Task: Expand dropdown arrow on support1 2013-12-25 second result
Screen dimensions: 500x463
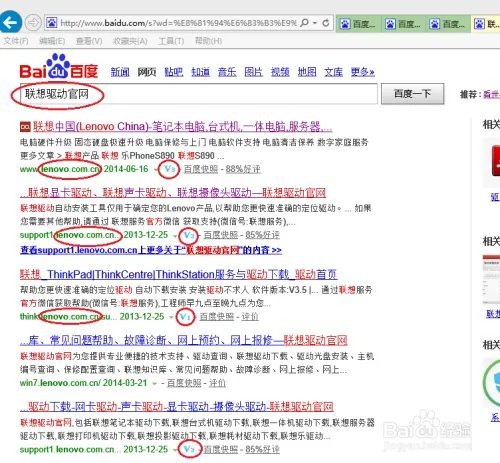Action: coord(175,236)
